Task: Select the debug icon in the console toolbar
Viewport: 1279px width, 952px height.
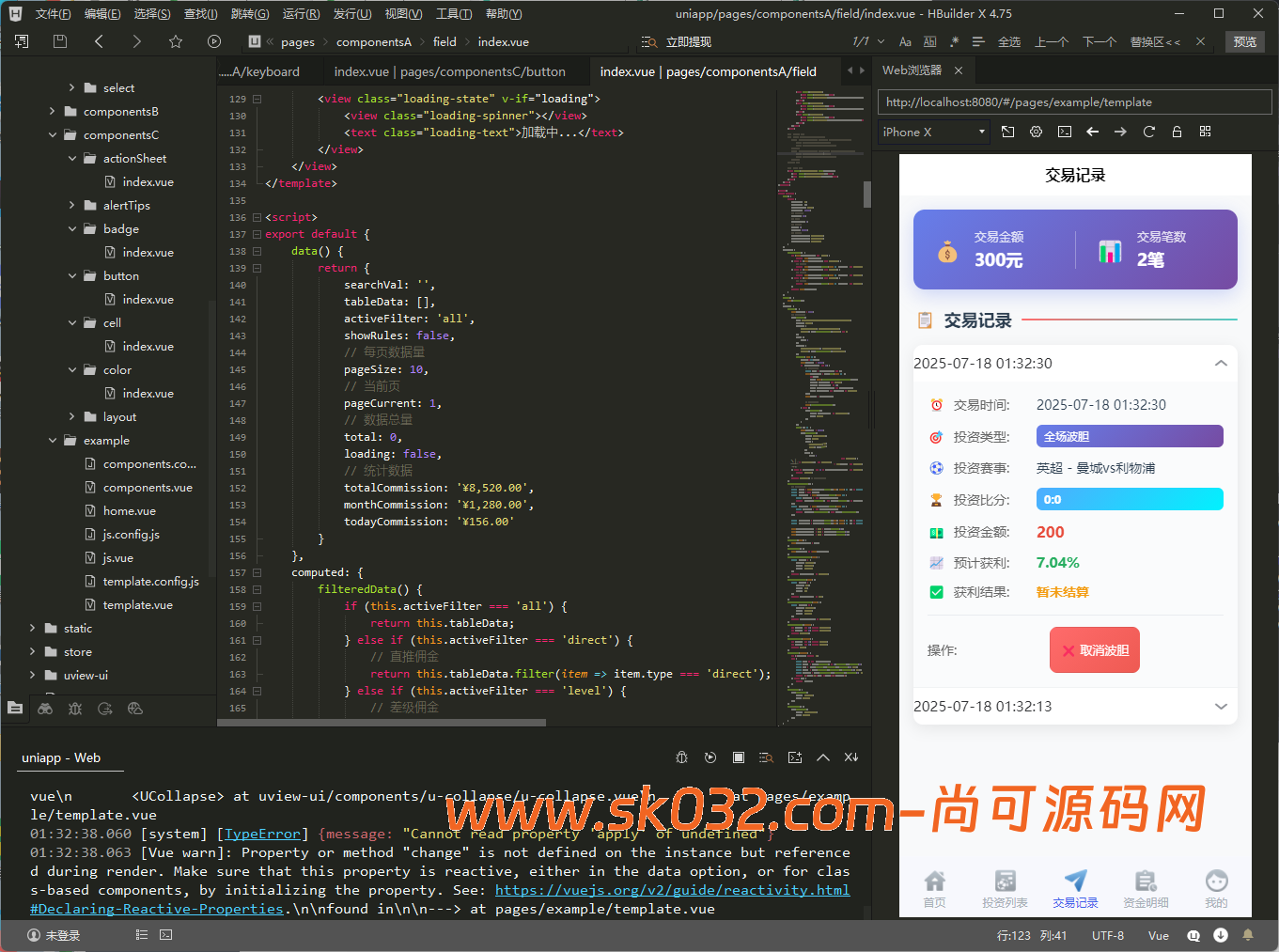Action: click(x=682, y=757)
